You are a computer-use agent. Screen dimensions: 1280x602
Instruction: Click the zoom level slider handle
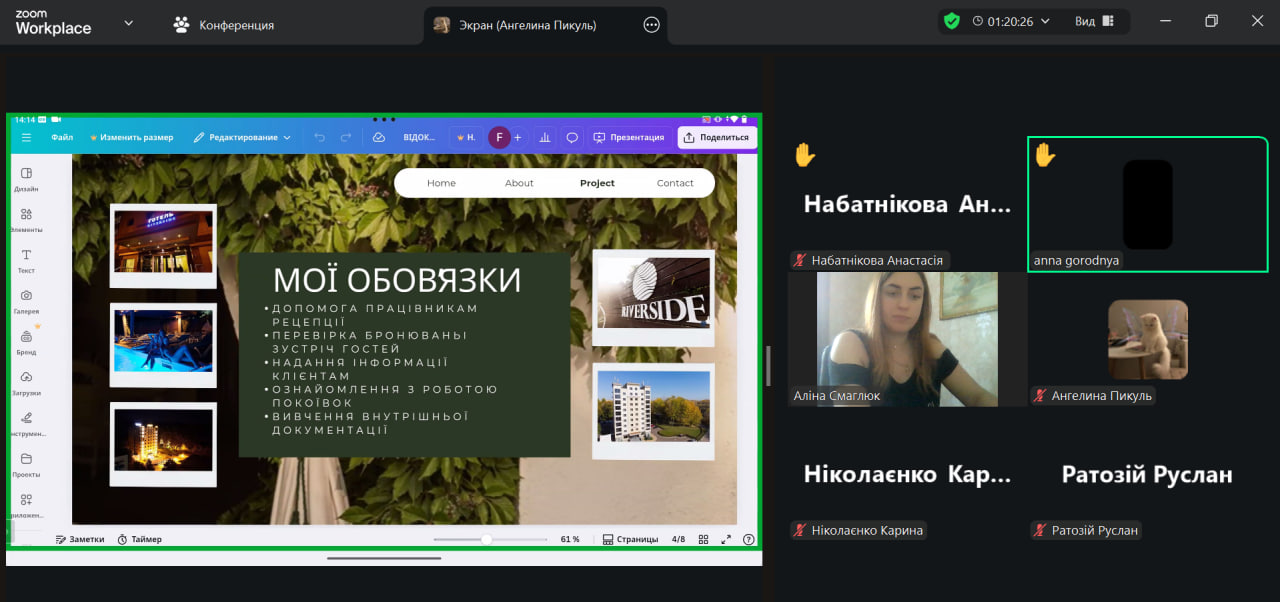[486, 539]
